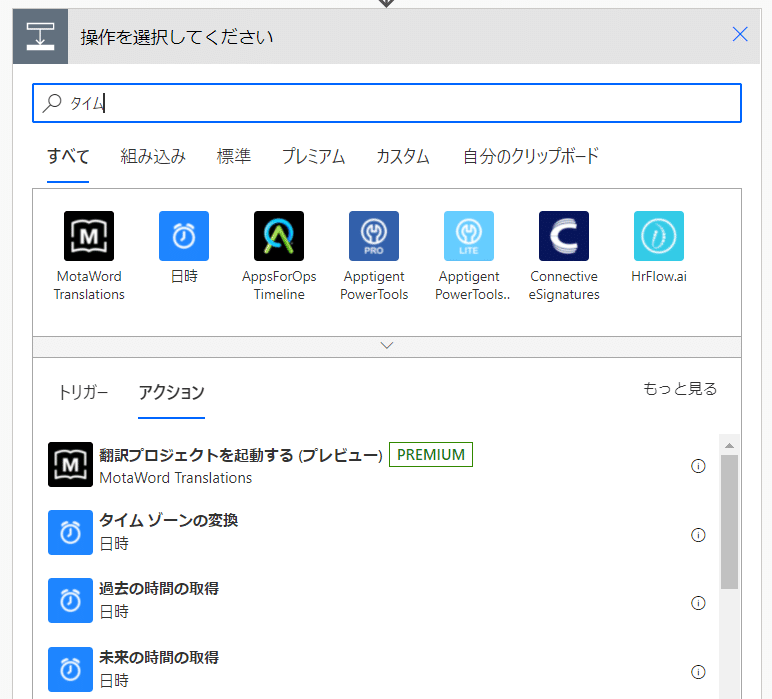This screenshot has height=699, width=772.
Task: Choose the Apptigent PowerTools LITE connector
Action: point(469,236)
